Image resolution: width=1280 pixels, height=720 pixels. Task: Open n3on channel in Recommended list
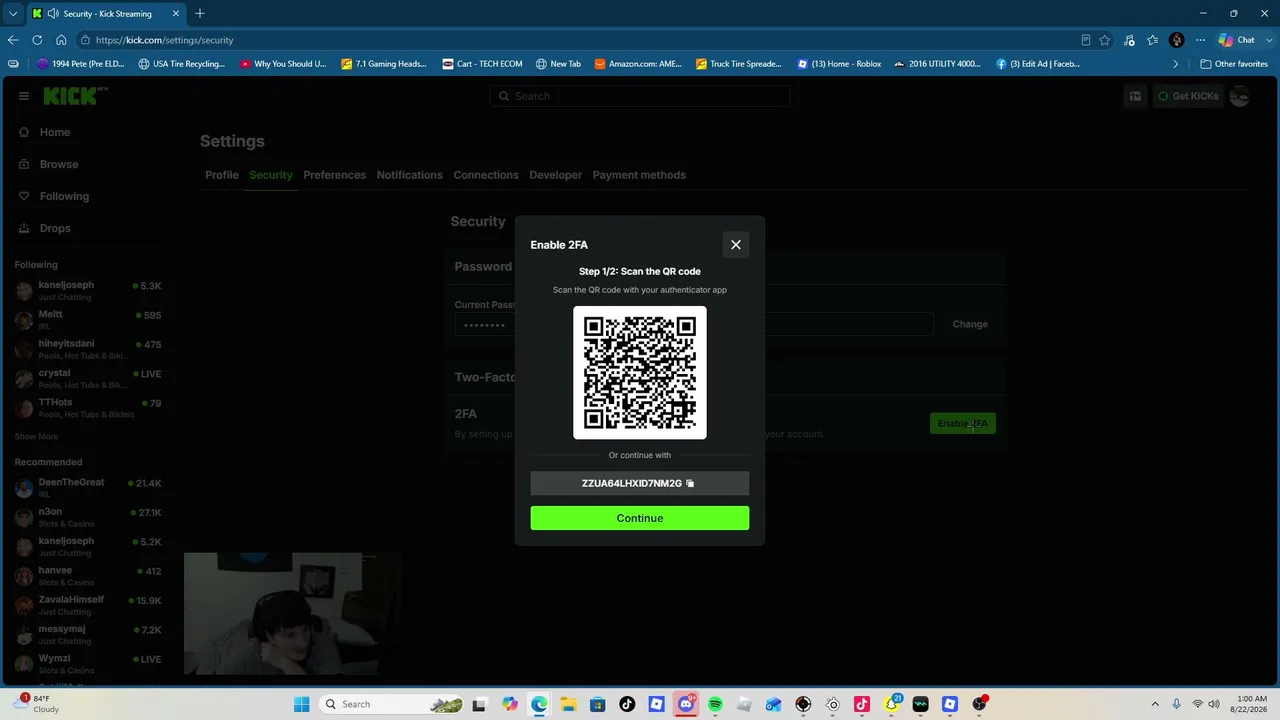[88, 516]
